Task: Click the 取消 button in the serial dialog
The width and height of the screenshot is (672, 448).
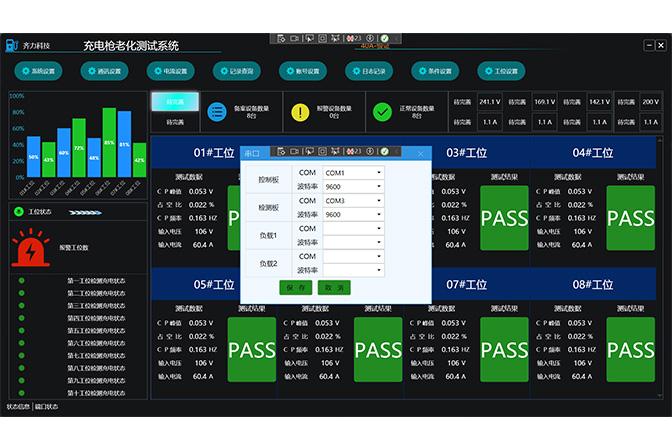Action: click(334, 287)
